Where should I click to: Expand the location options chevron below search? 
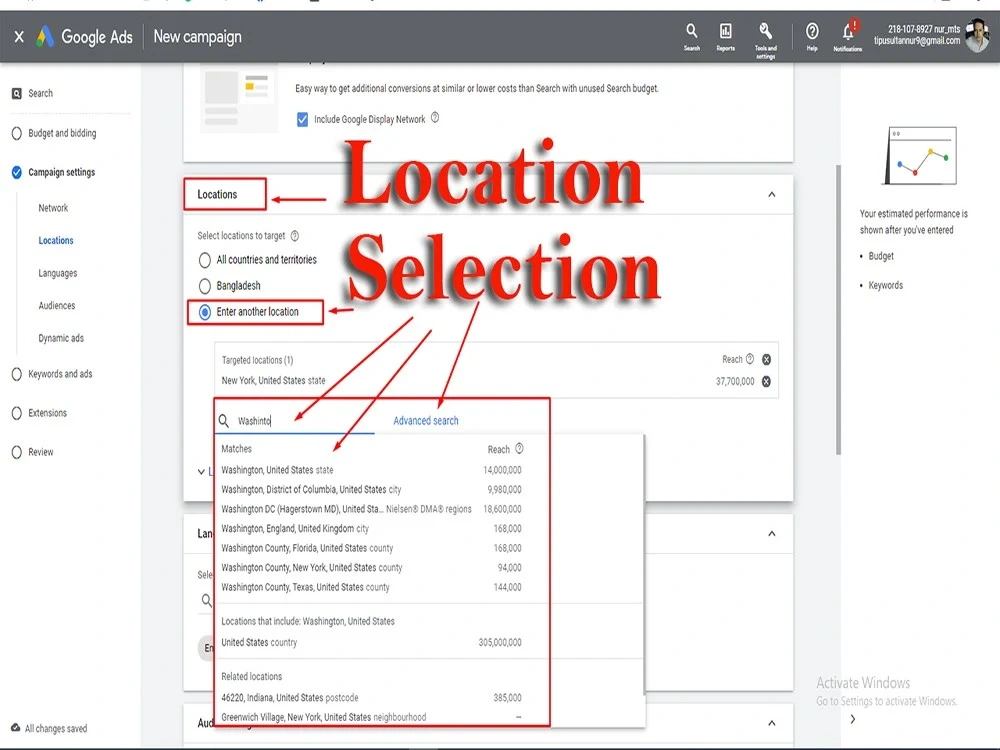point(202,472)
